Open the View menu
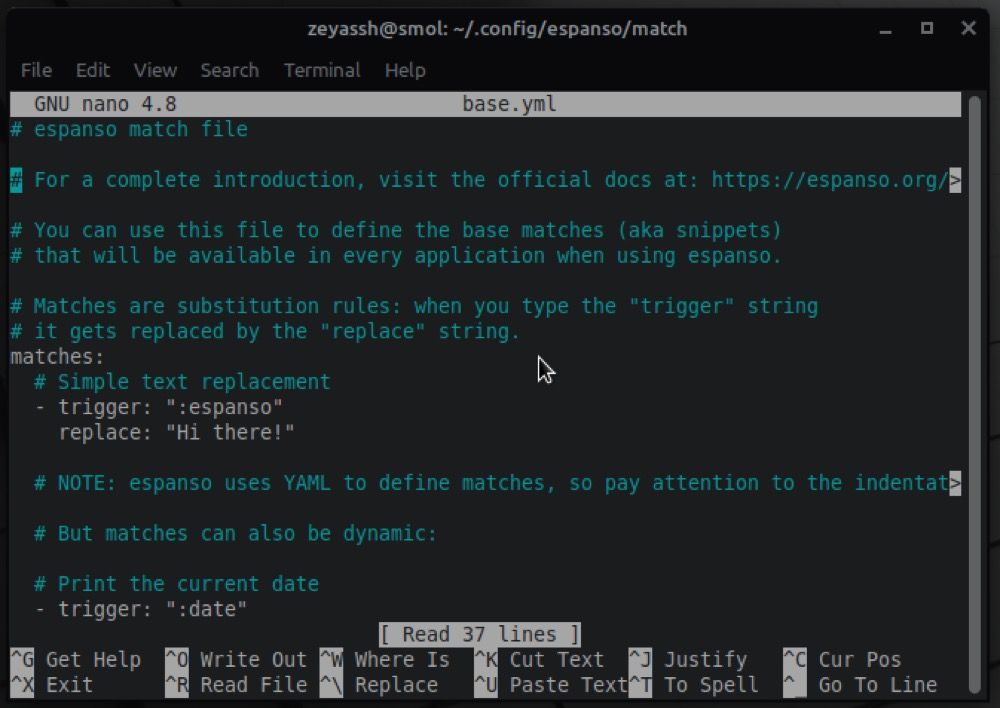Screen dimensions: 1000x708 pyautogui.click(x=156, y=70)
